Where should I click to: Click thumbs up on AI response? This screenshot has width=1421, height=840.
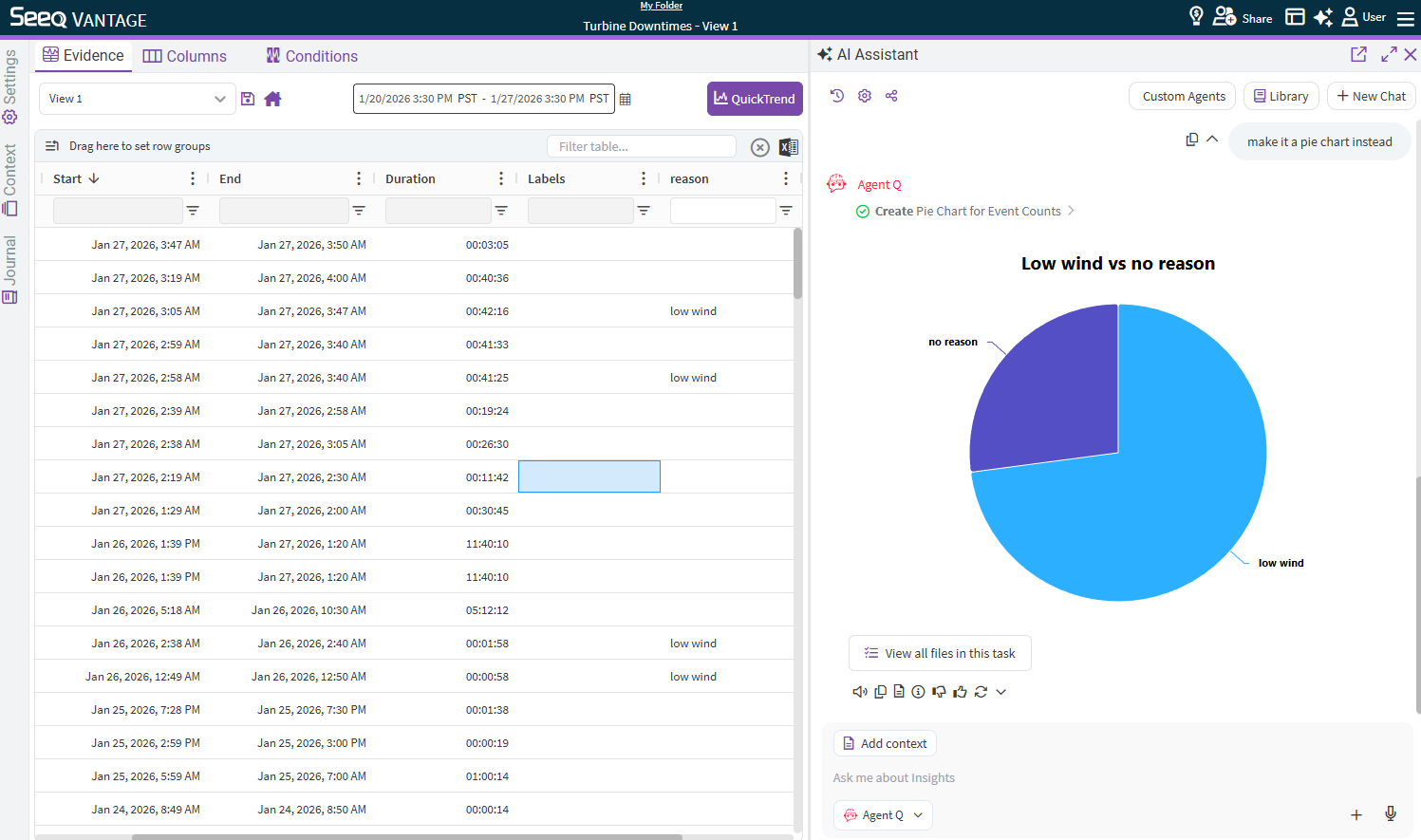click(x=960, y=692)
